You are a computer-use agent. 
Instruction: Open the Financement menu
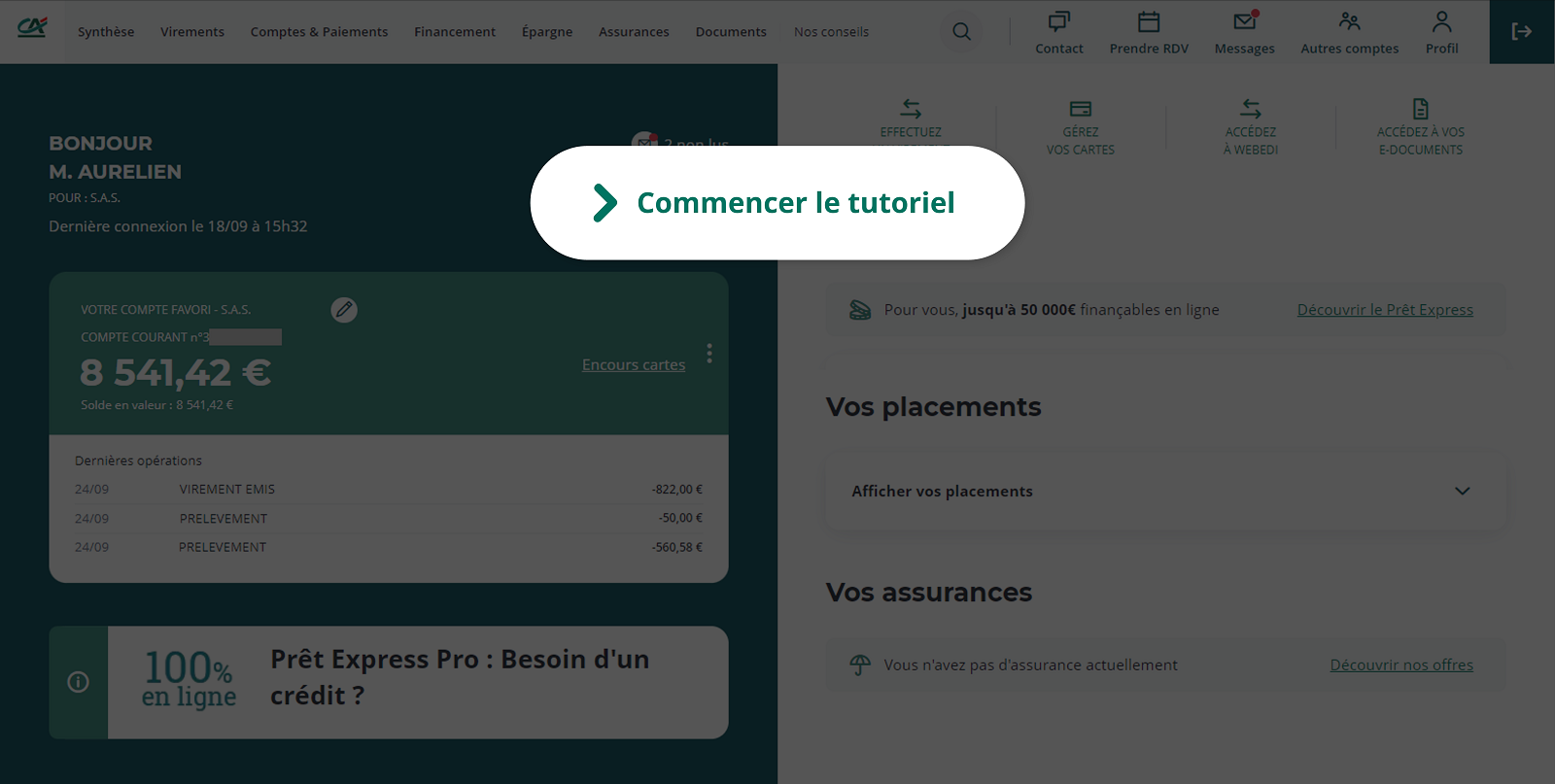pos(455,32)
